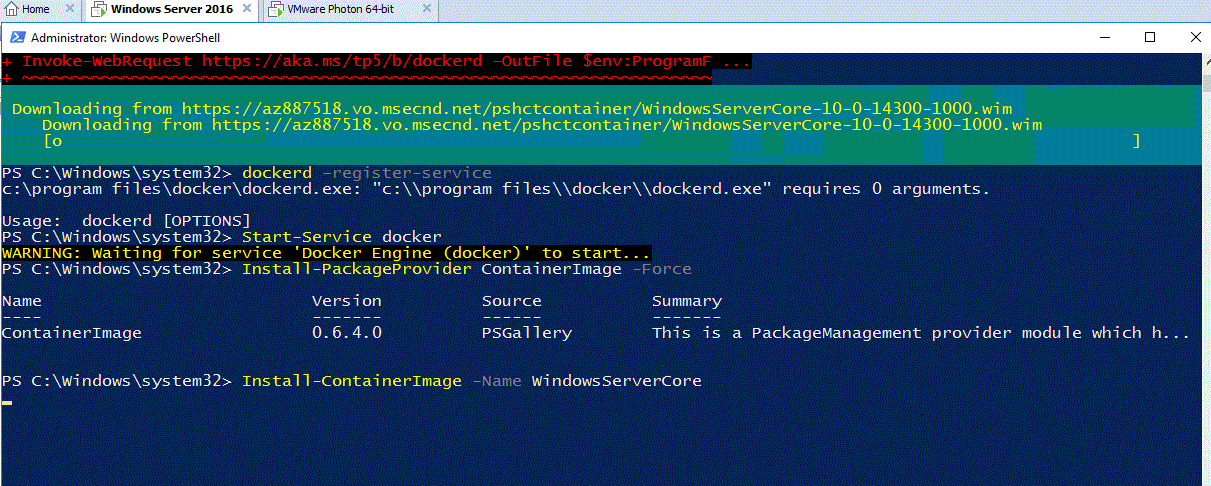Close the Administrator PowerShell window

pos(1193,37)
